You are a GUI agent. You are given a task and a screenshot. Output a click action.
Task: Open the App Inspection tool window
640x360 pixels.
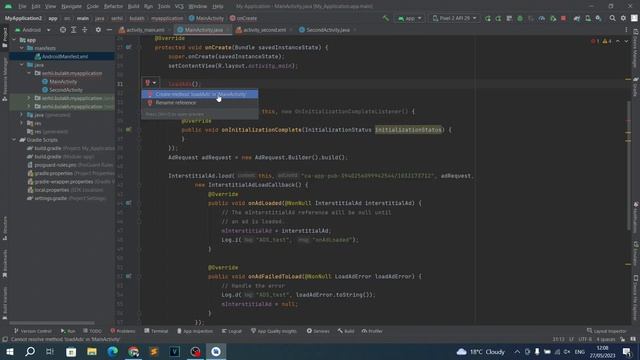click(x=195, y=331)
